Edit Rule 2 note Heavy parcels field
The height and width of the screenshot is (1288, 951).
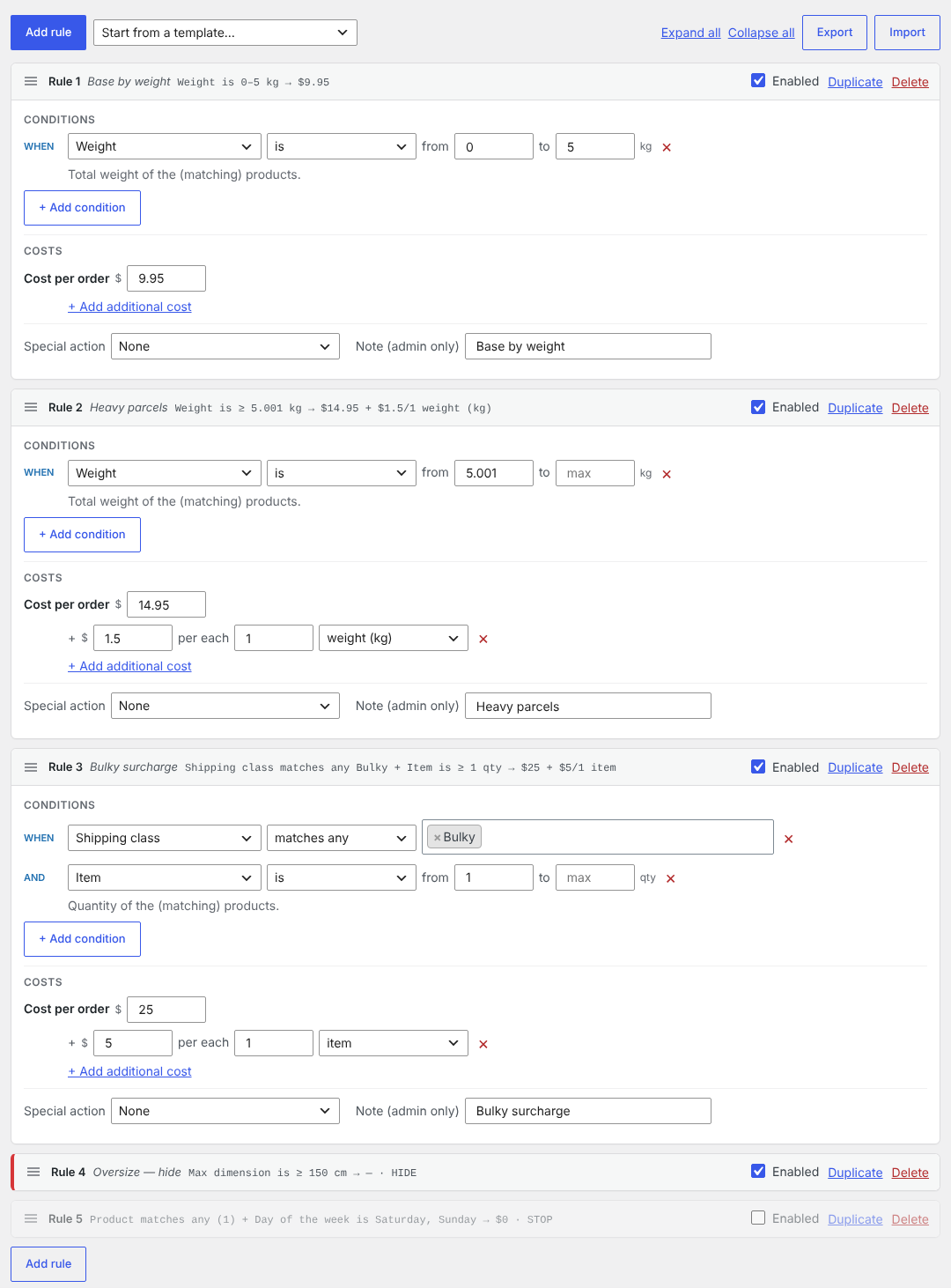[588, 706]
